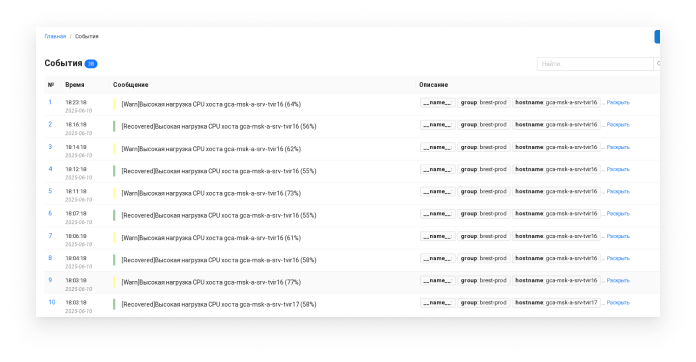Open event number 10 link
This screenshot has width=696, height=362.
51,302
